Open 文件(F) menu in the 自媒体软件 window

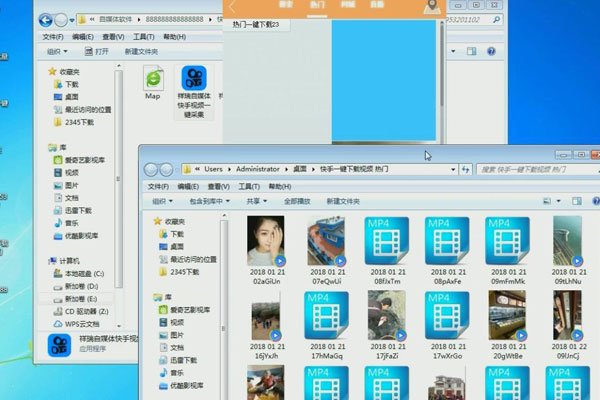click(53, 37)
